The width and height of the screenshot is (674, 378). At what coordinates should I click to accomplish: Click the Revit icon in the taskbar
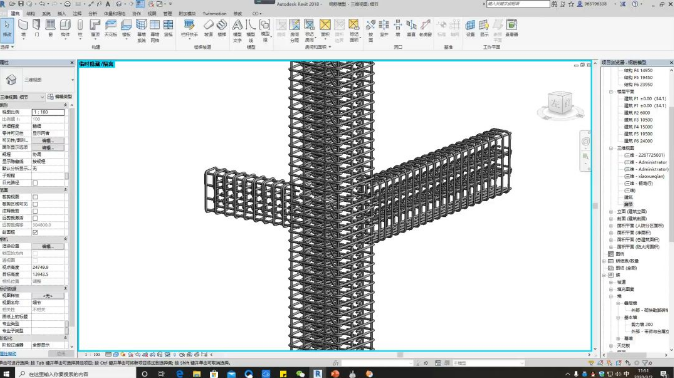[x=317, y=373]
